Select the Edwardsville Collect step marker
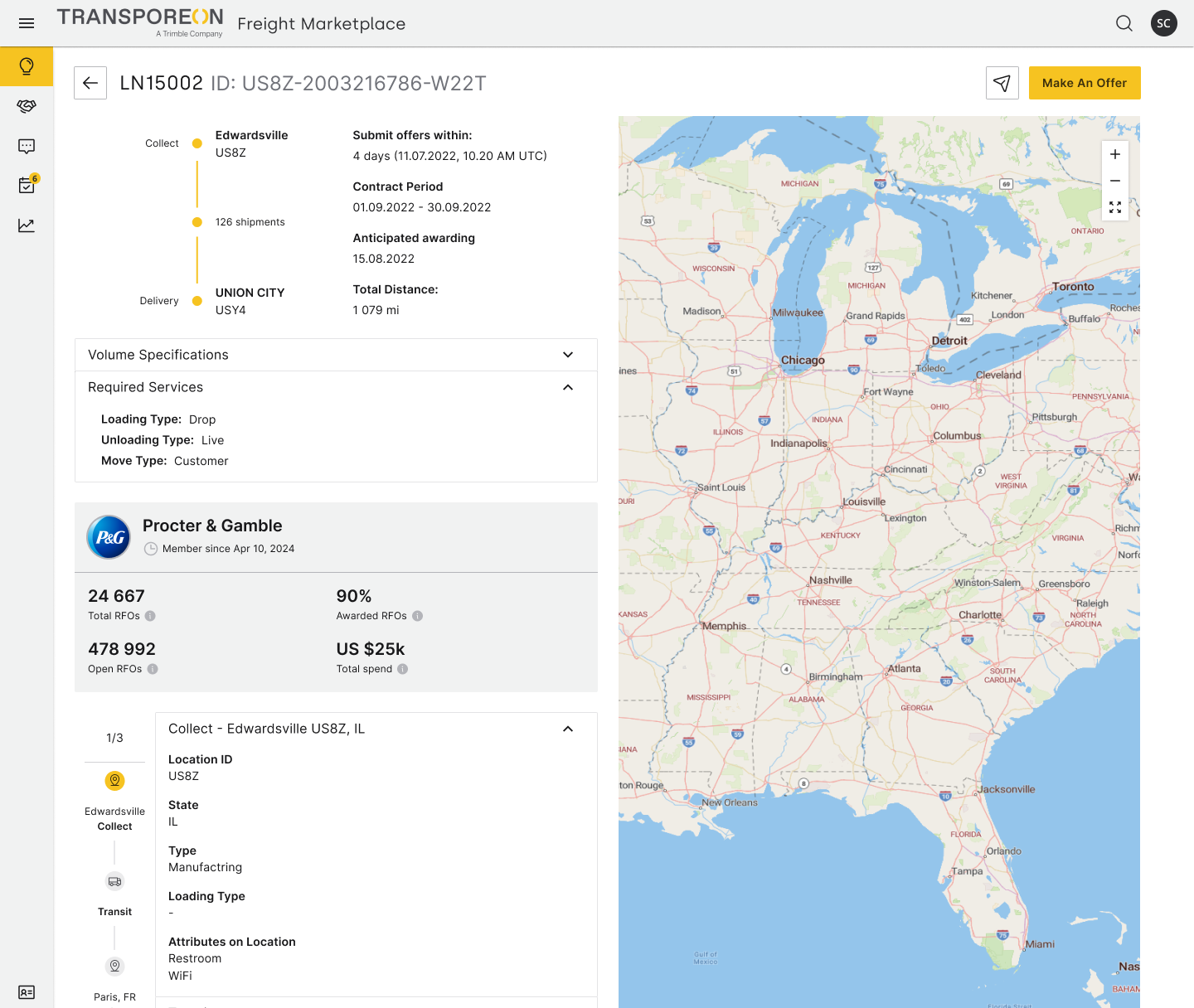Screen dimensions: 1194x1008 coord(114,781)
